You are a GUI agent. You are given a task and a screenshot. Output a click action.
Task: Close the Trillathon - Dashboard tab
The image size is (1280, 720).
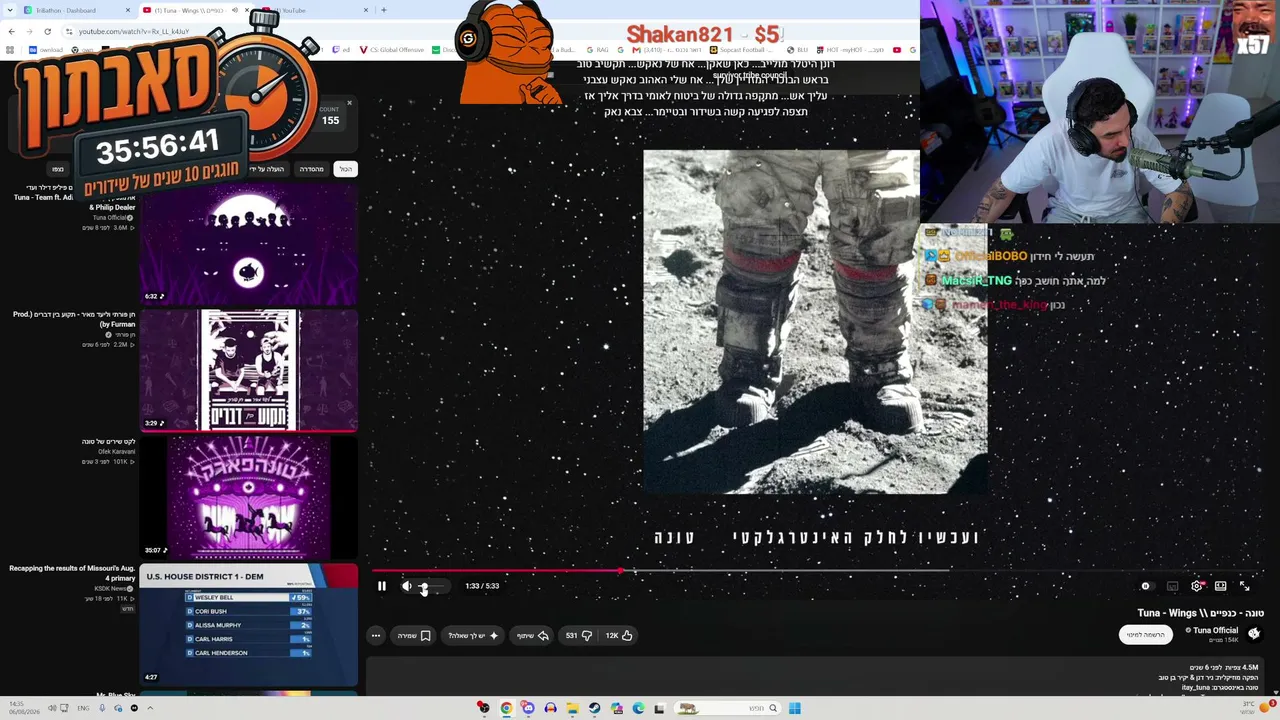tap(128, 10)
